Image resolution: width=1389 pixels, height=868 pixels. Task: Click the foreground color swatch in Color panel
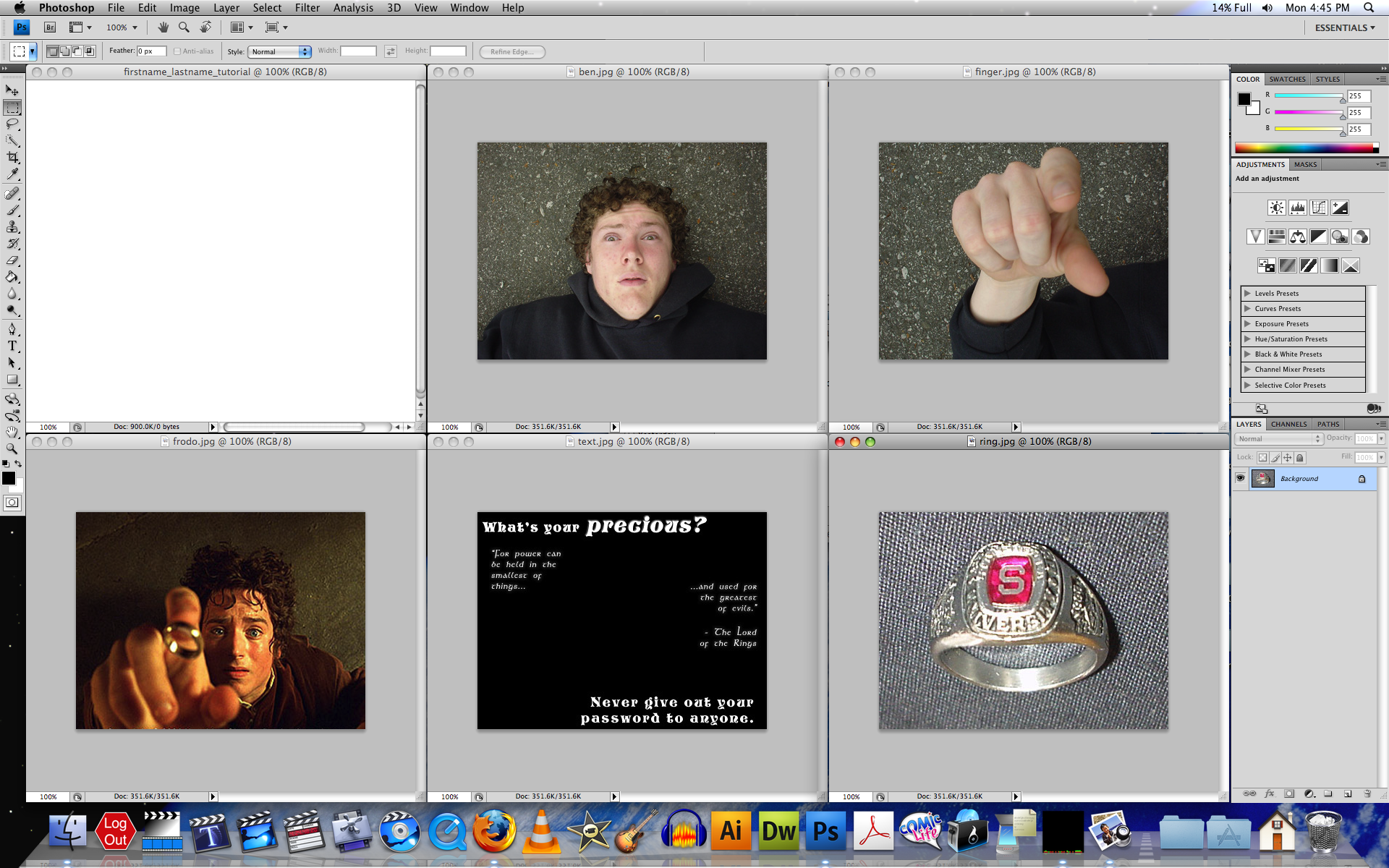(x=1244, y=99)
